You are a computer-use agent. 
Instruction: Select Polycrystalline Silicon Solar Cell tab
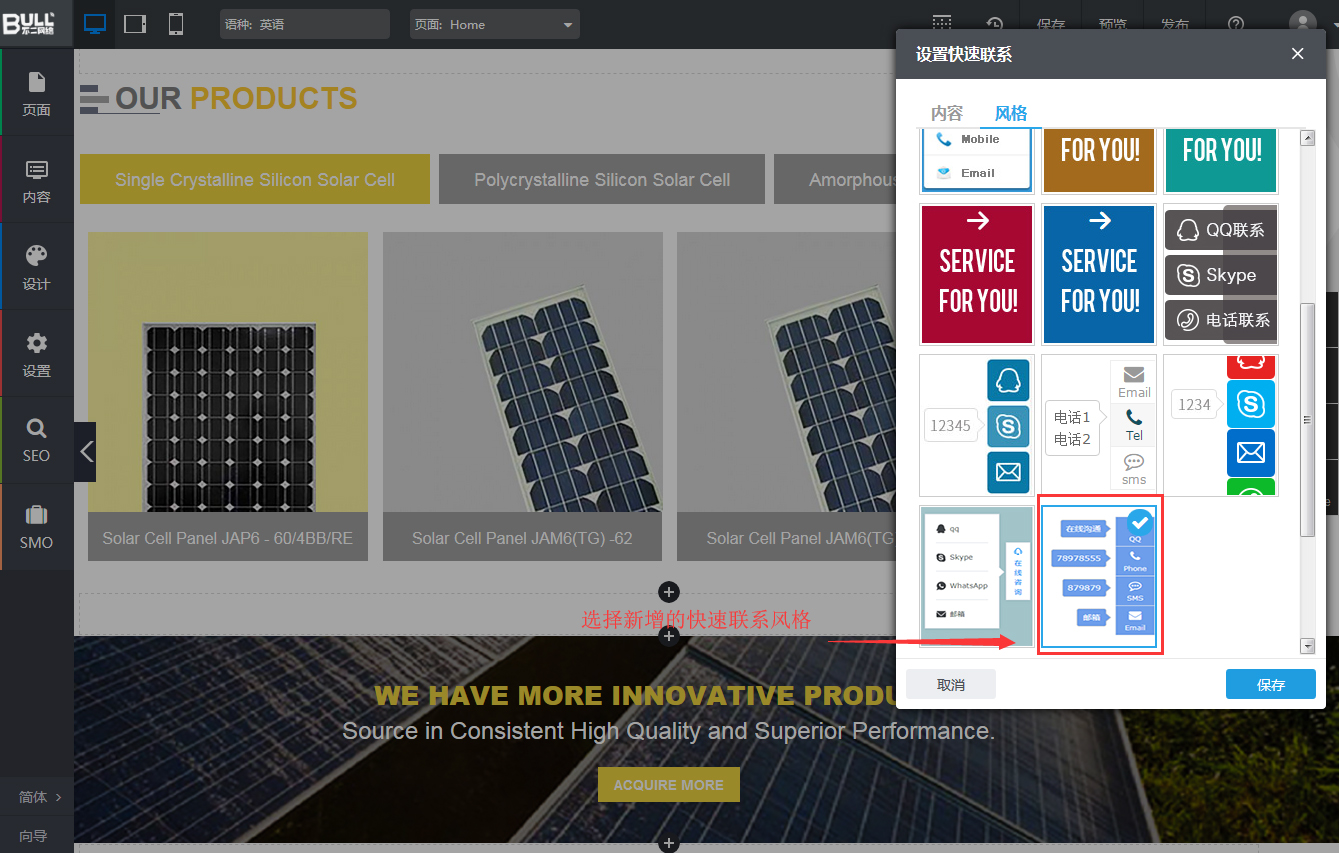pyautogui.click(x=601, y=180)
